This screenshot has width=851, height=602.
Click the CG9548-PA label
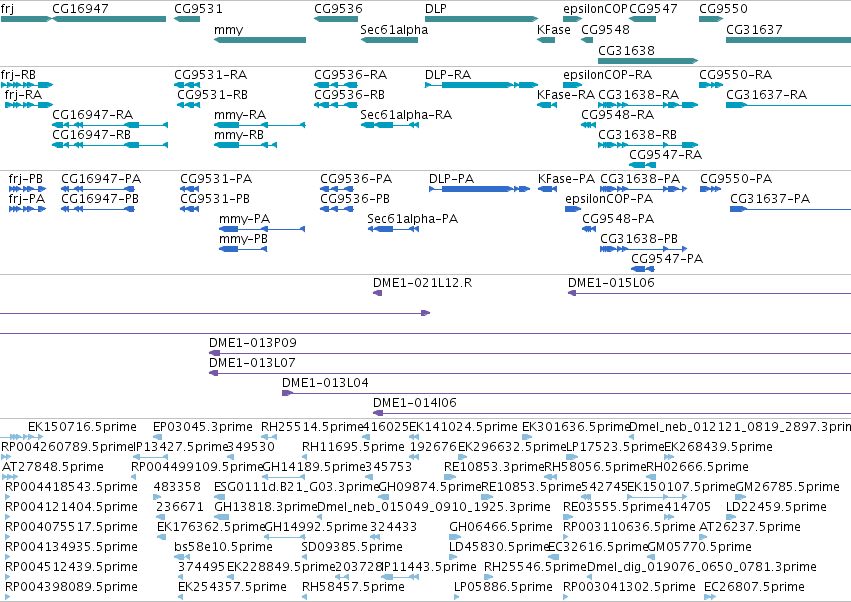click(618, 219)
